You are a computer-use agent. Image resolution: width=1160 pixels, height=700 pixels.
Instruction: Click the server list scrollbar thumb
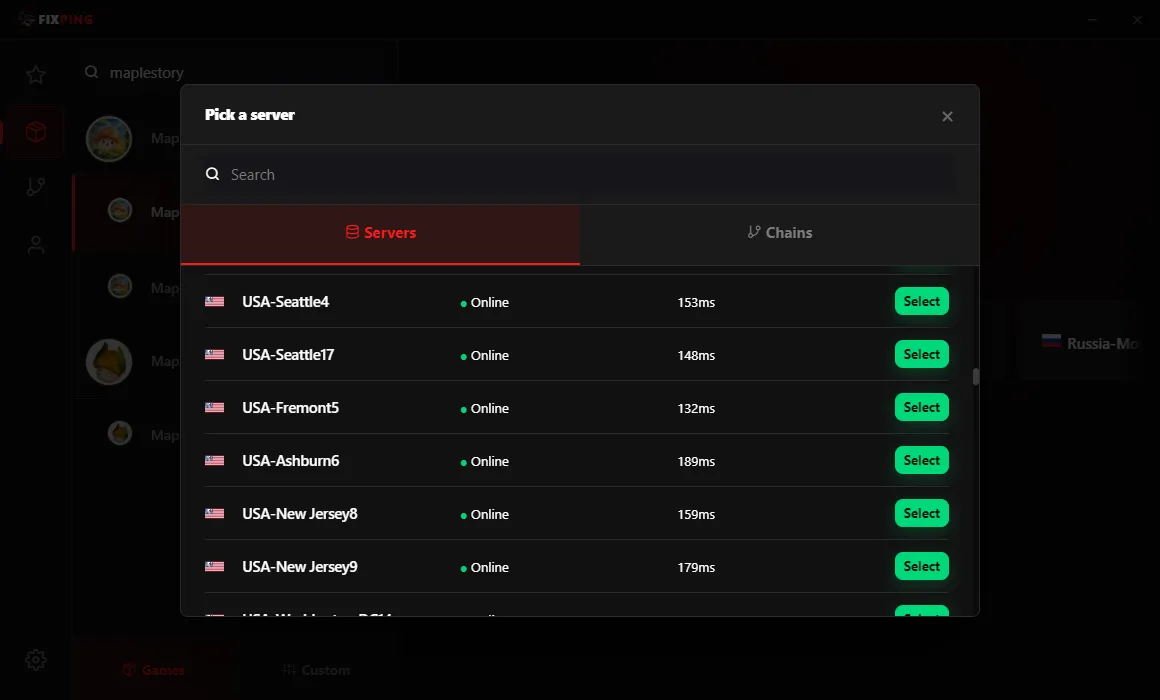pos(976,377)
